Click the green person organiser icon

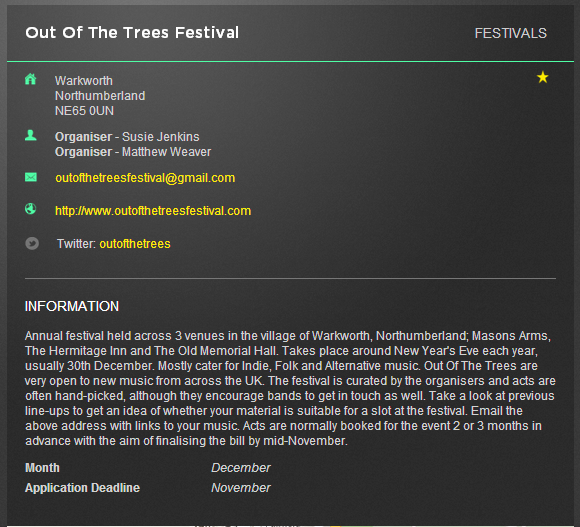tap(31, 135)
